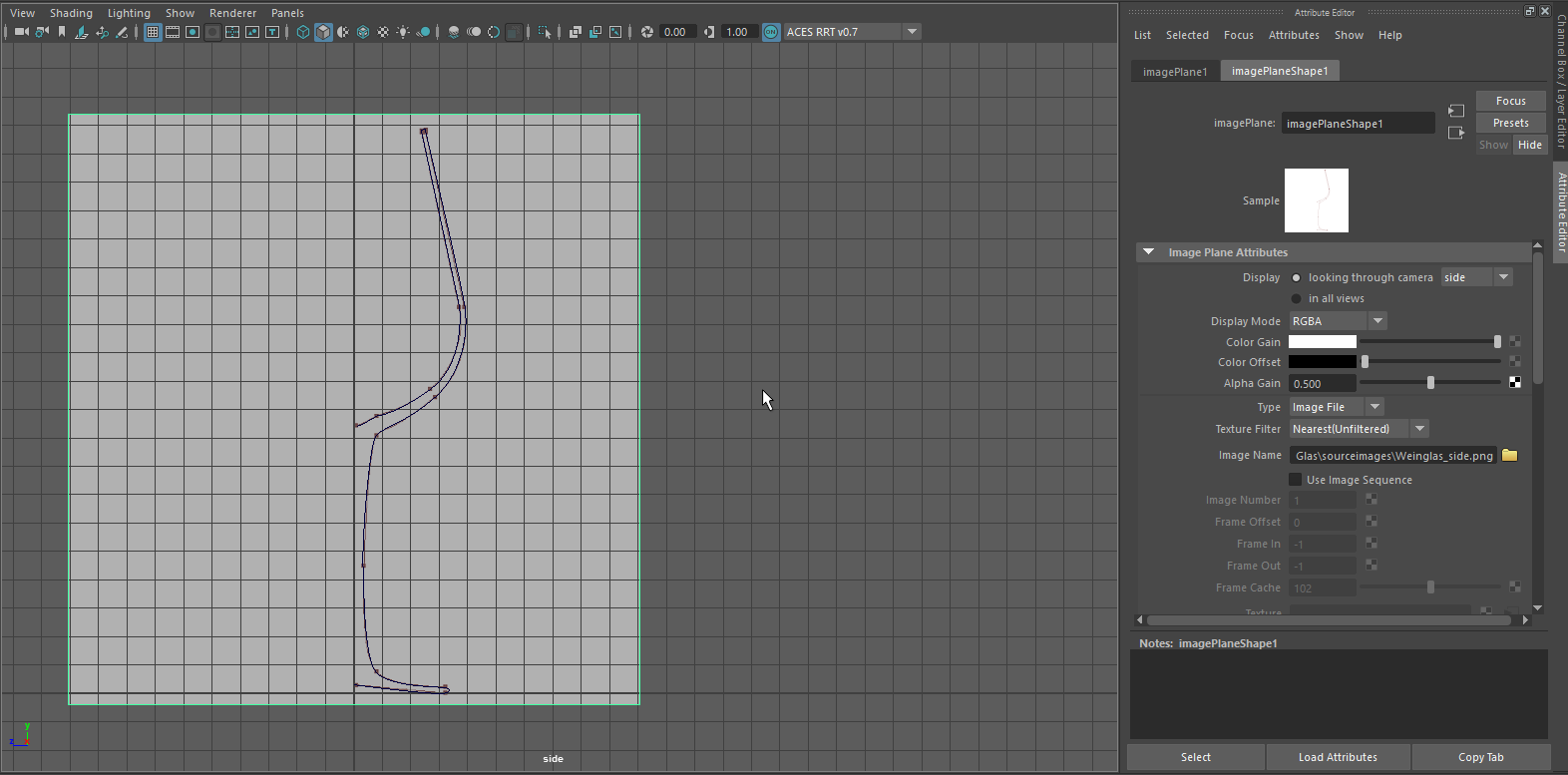Click the Isolate Select icon

(545, 32)
